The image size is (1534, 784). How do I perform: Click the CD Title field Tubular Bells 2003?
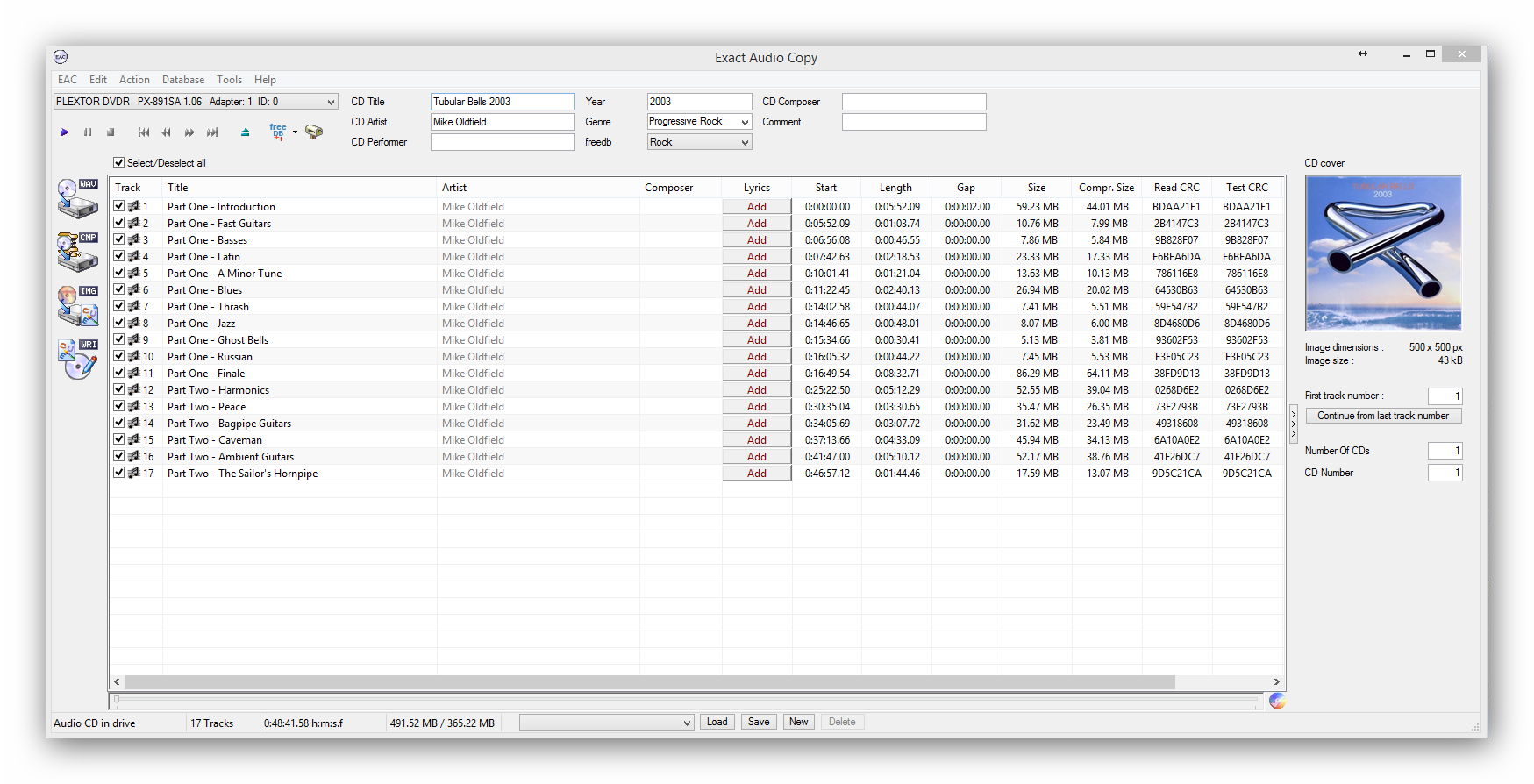tap(502, 102)
